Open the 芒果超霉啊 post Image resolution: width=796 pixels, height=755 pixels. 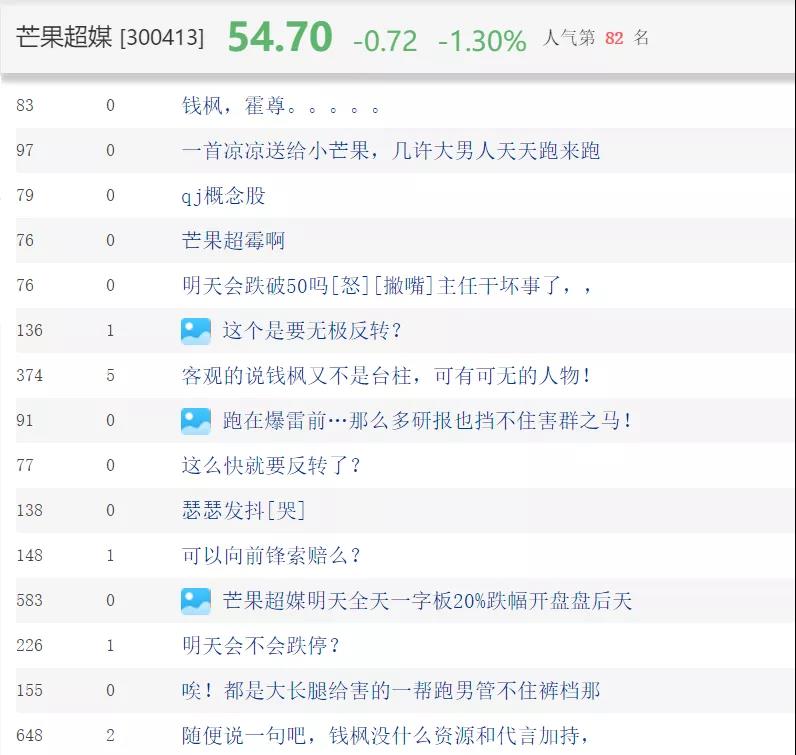[x=233, y=241]
